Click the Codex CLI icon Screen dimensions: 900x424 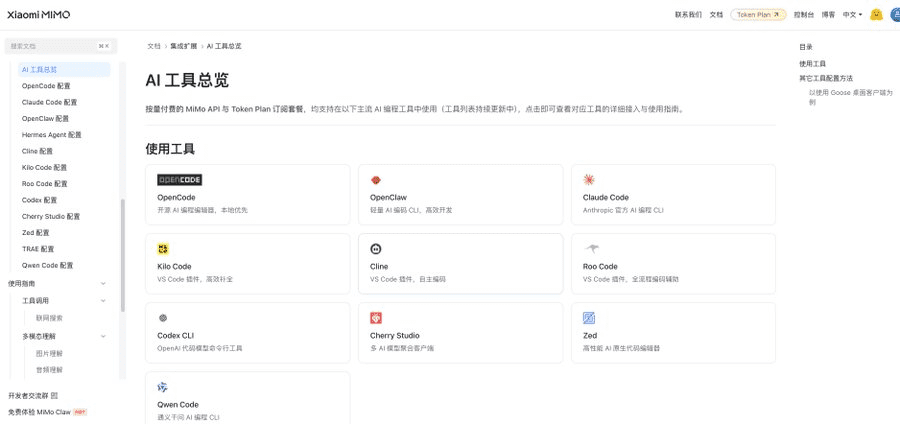click(163, 318)
